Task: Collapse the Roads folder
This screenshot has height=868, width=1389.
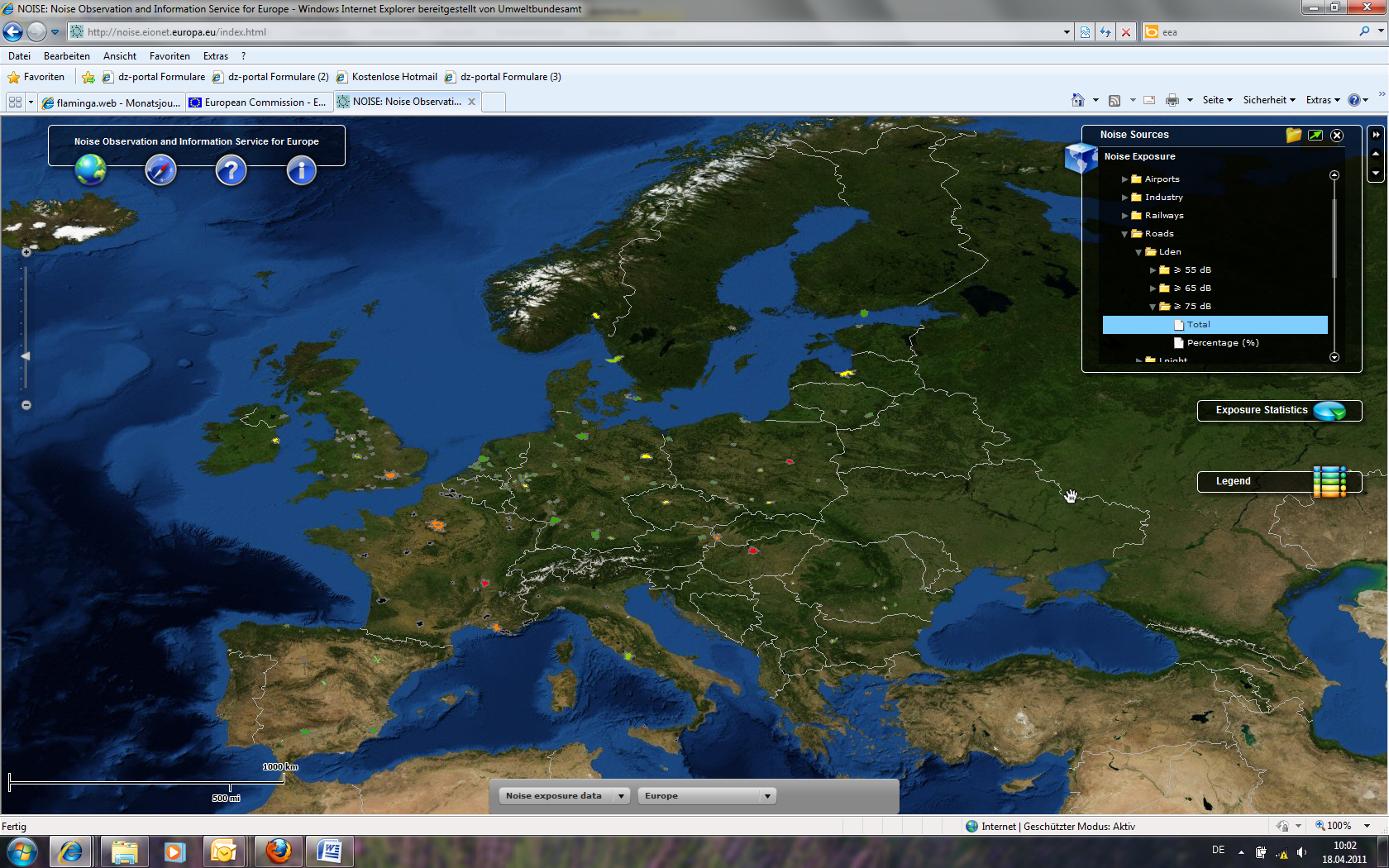Action: tap(1124, 234)
